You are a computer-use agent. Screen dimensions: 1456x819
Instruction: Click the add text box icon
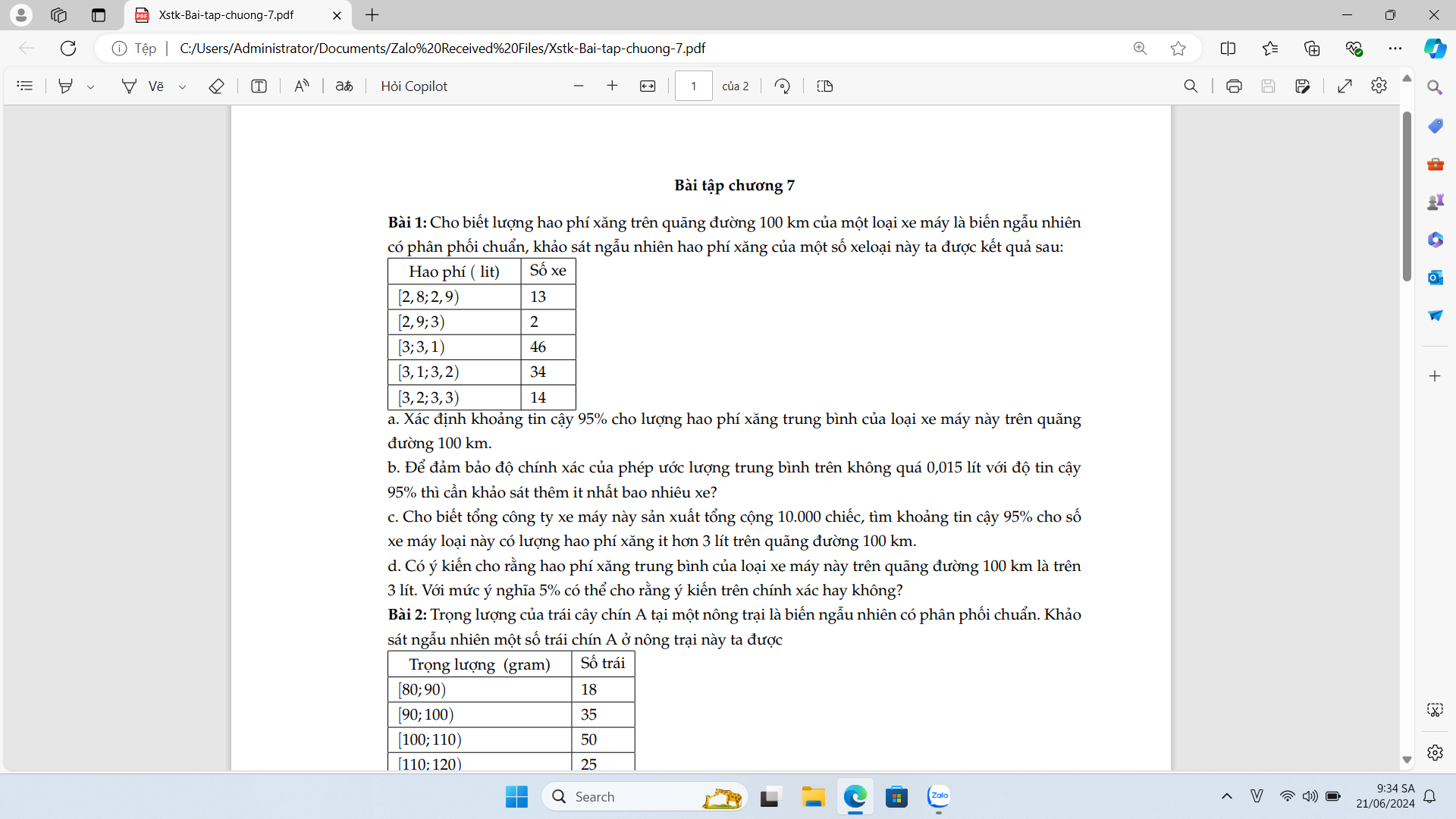259,86
